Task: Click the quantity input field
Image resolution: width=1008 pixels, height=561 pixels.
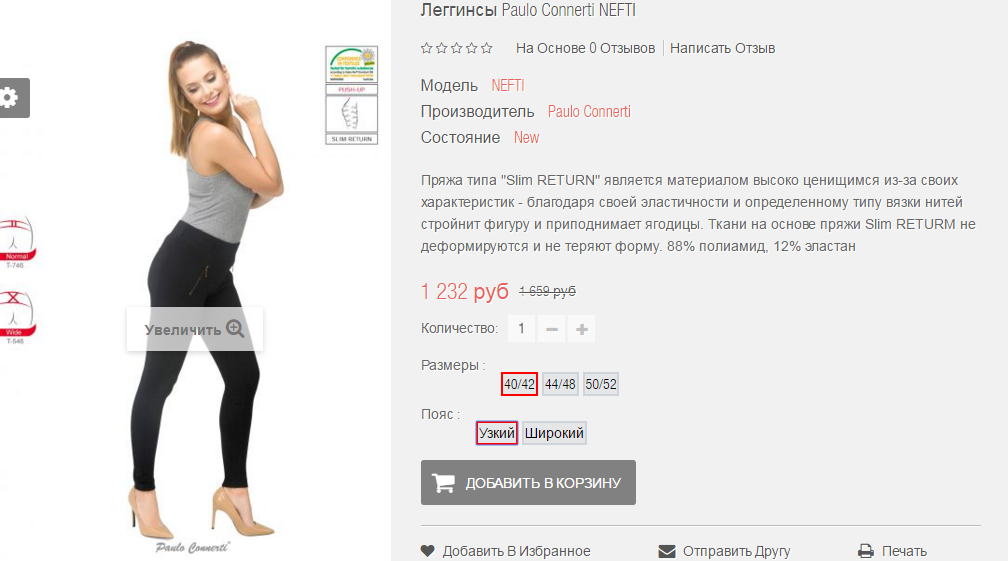Action: pyautogui.click(x=521, y=329)
